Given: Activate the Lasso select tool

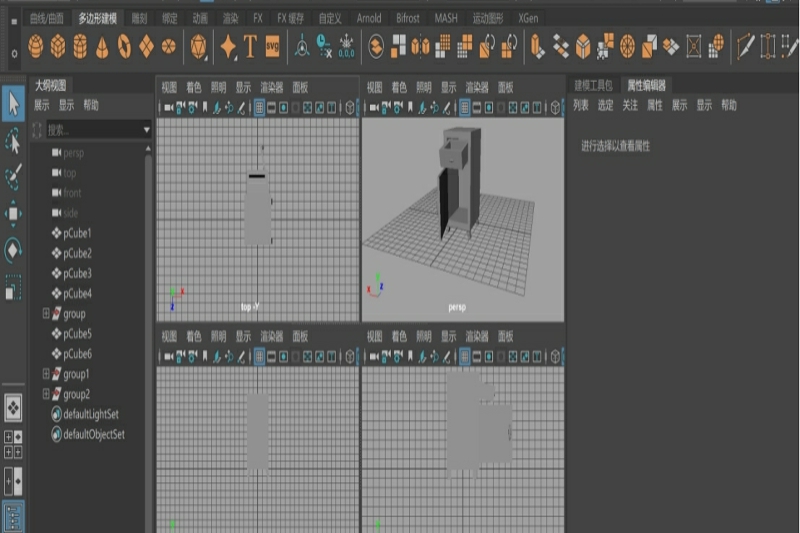Looking at the screenshot, I should 13,141.
